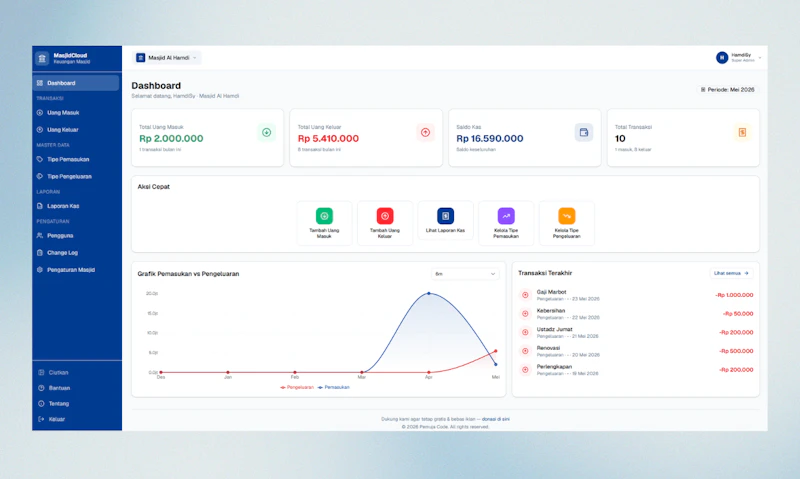Open Uang Keluar sidebar item

tap(76, 130)
